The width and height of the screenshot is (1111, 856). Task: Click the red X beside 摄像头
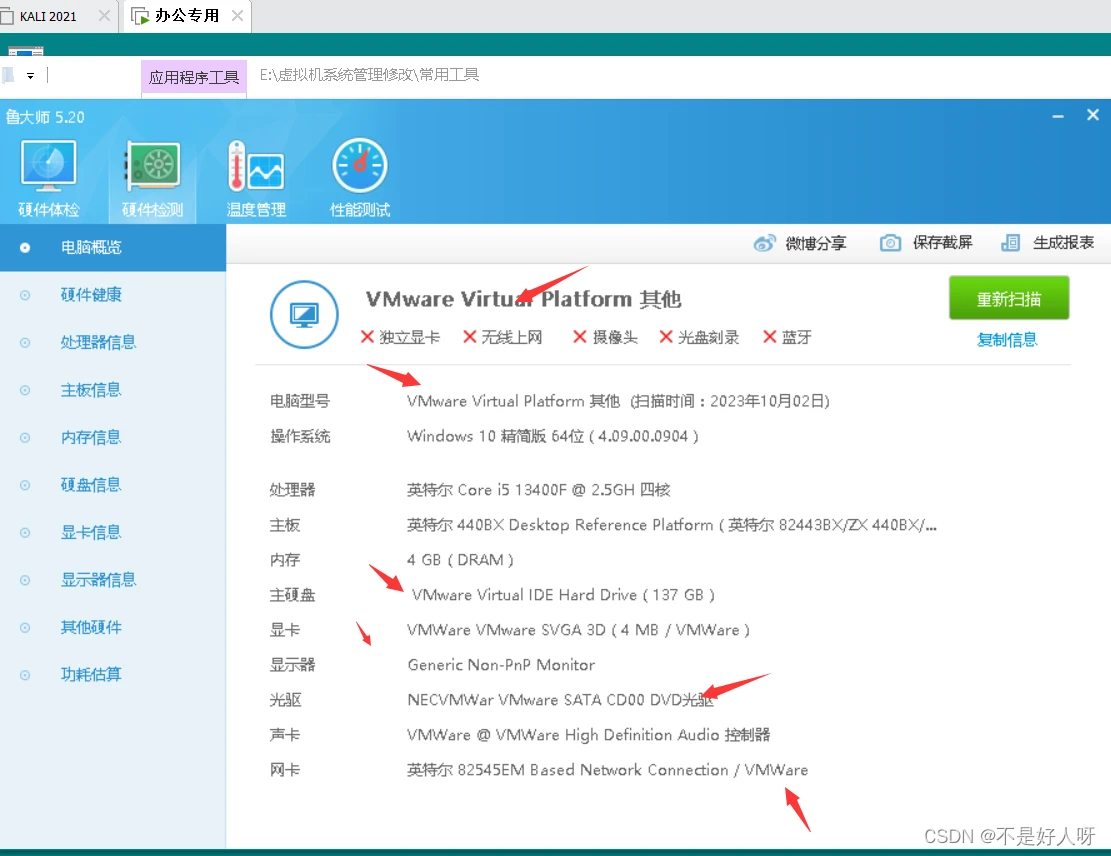coord(580,337)
